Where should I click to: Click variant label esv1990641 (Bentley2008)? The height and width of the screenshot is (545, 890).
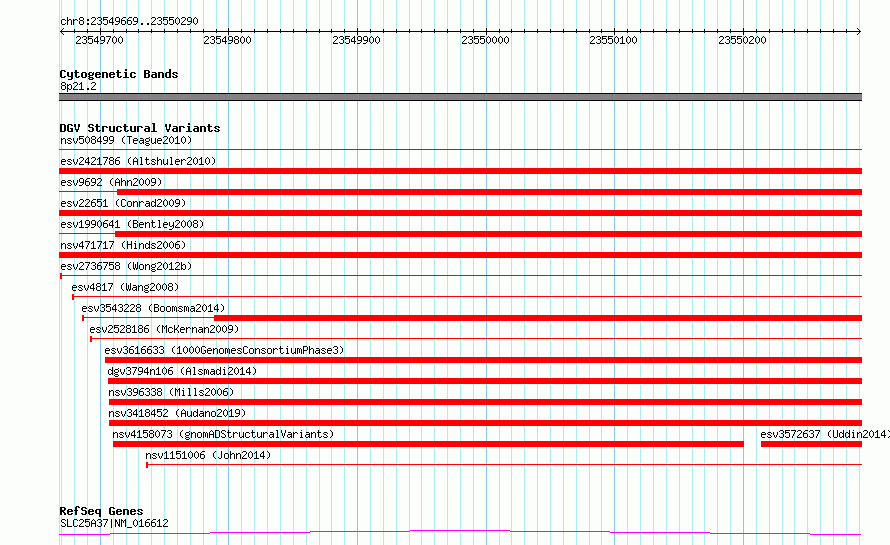[132, 224]
